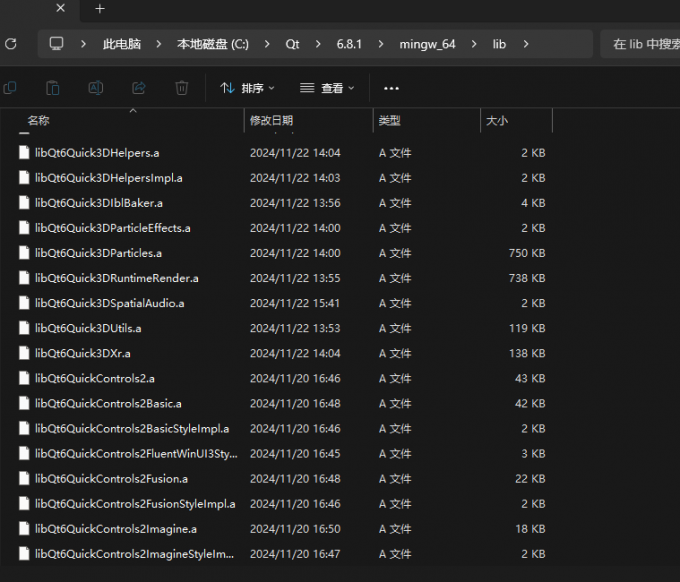Expand the chevron after the lib breadcrumb
680x582 pixels.
(525, 44)
